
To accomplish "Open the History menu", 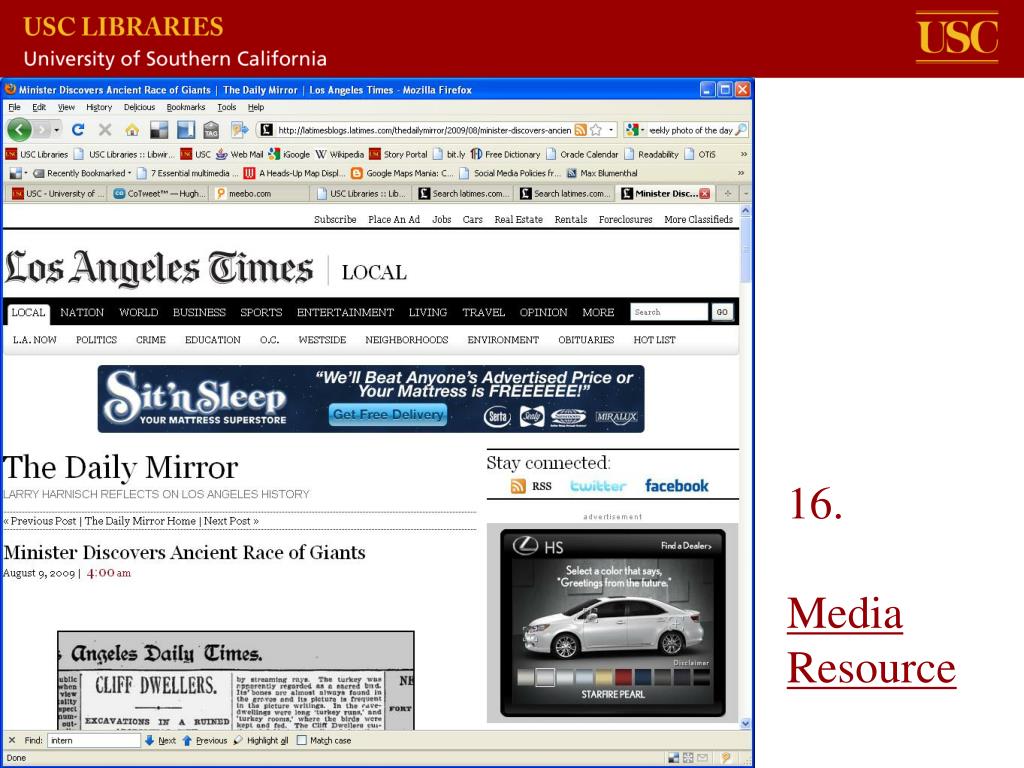I will [x=99, y=107].
